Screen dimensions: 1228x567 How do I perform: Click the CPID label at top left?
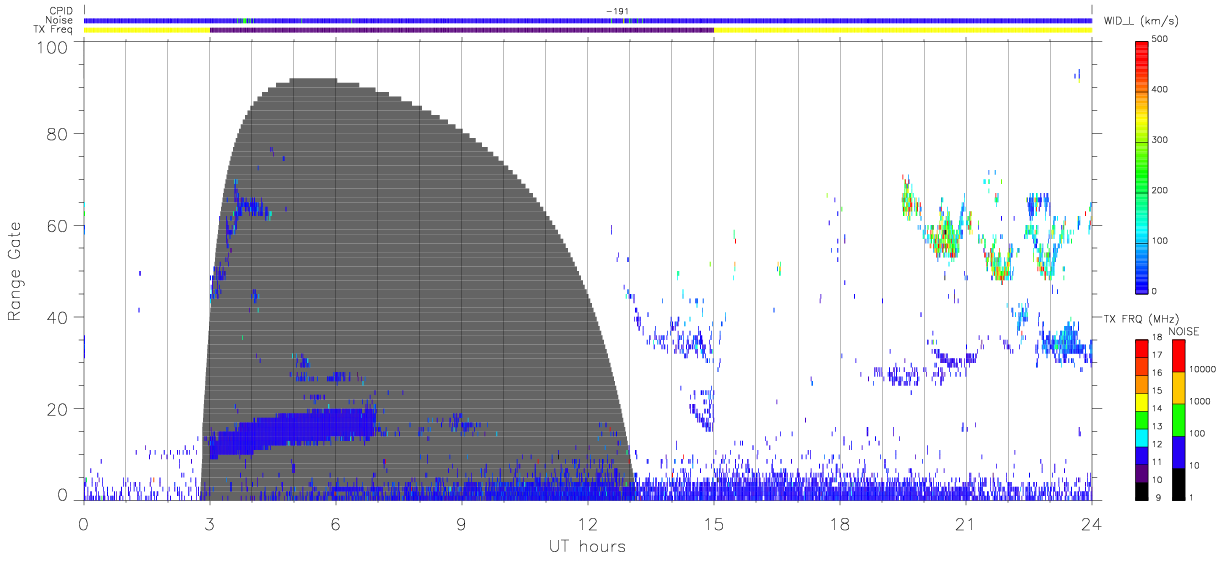tap(60, 11)
